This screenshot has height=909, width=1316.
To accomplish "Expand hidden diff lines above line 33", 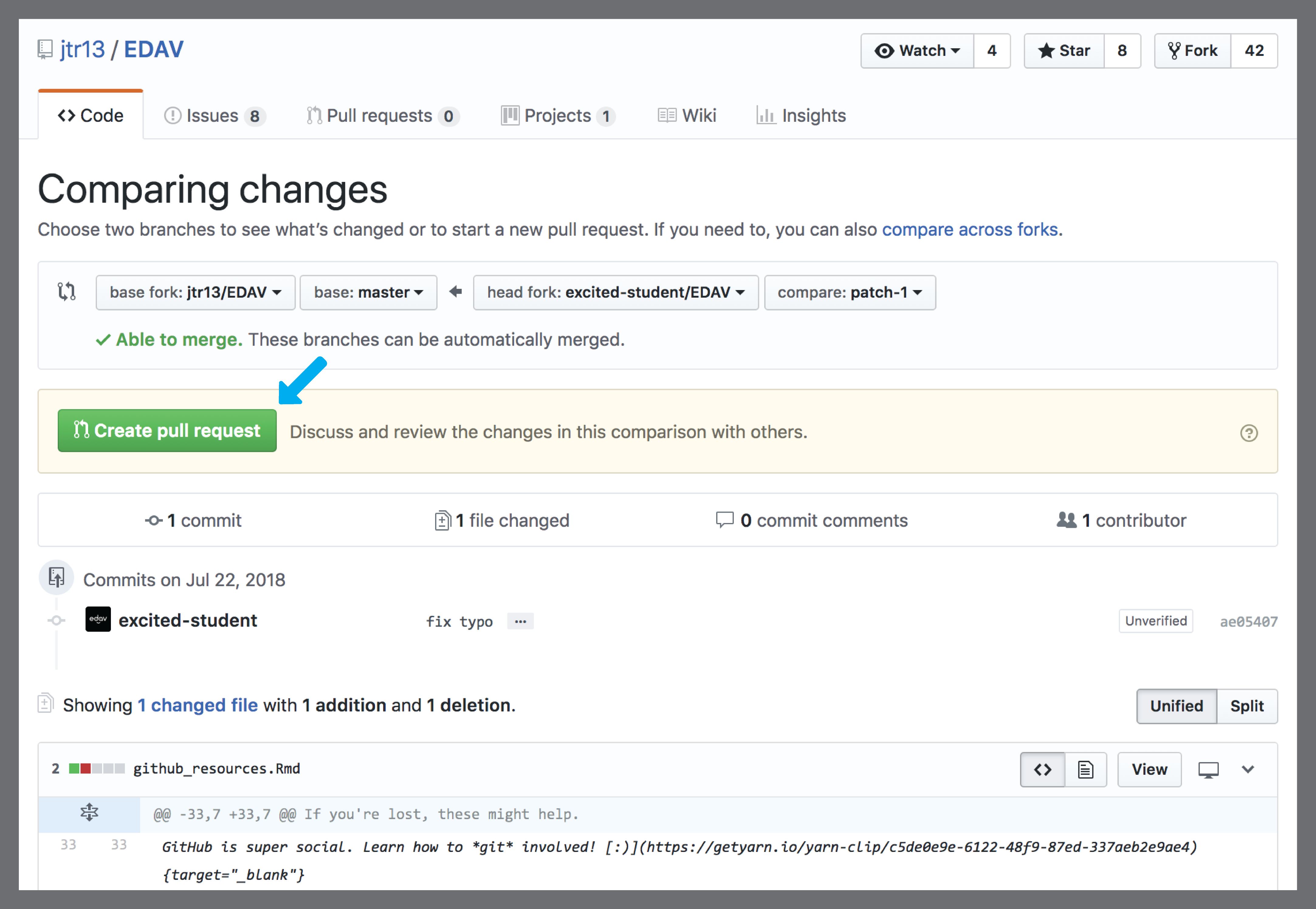I will coord(89,813).
